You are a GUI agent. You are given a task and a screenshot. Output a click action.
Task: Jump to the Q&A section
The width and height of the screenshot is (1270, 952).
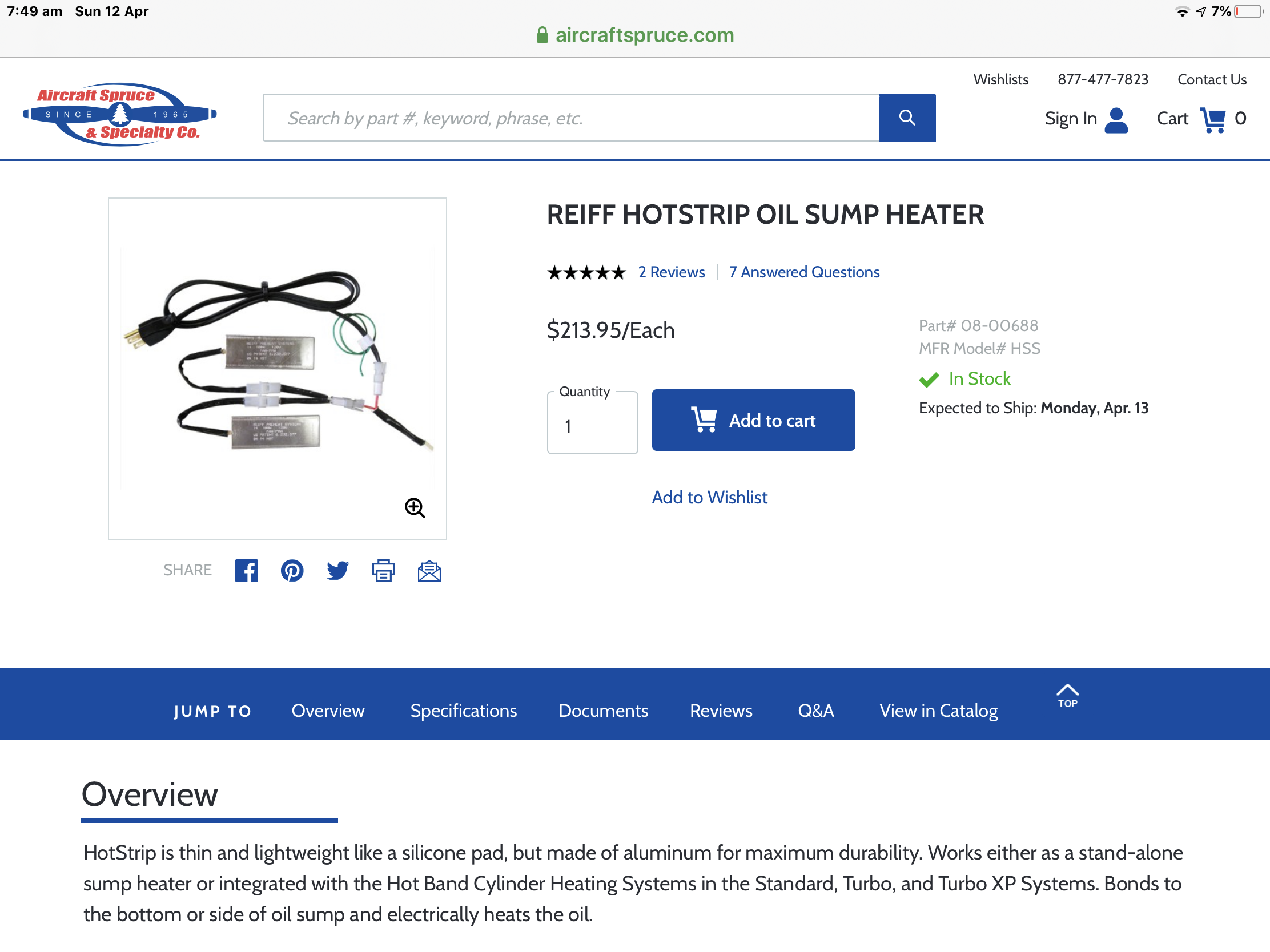click(x=816, y=711)
